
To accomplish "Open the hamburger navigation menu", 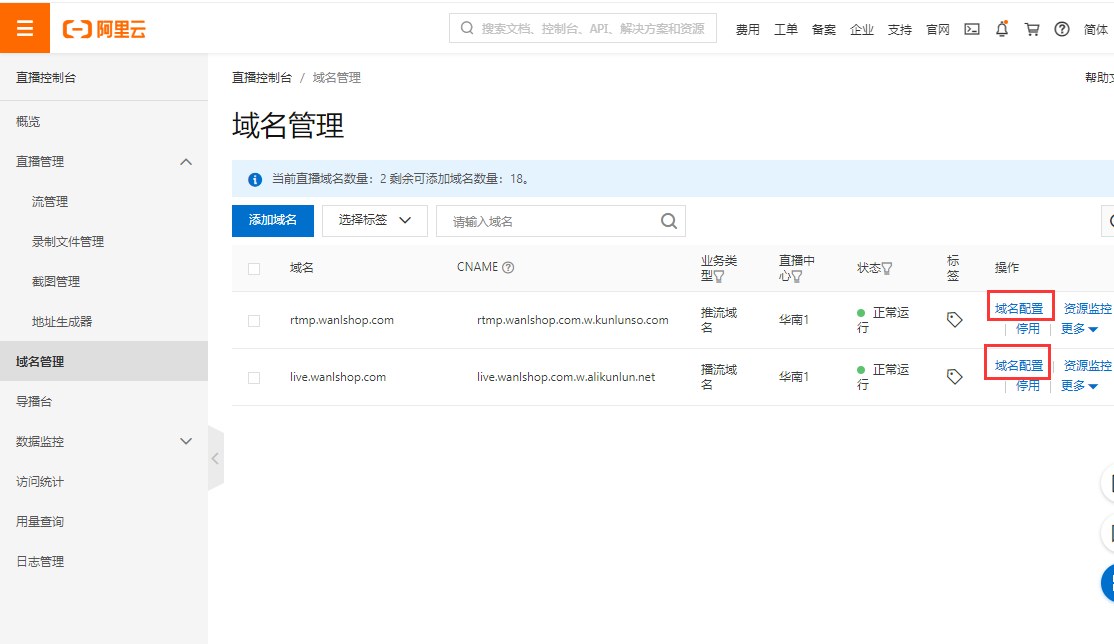I will (25, 28).
